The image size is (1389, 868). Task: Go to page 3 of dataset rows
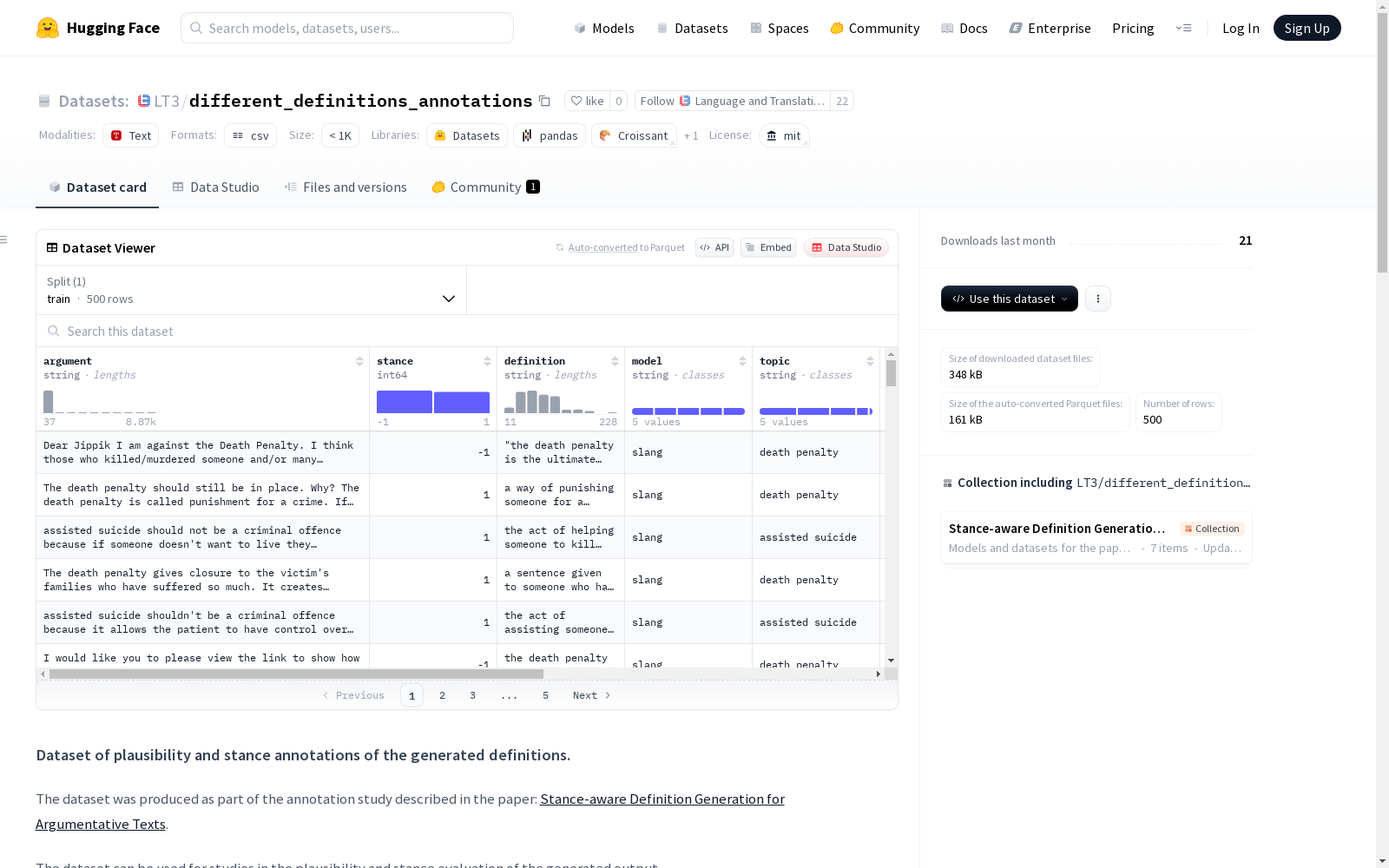pos(473,695)
